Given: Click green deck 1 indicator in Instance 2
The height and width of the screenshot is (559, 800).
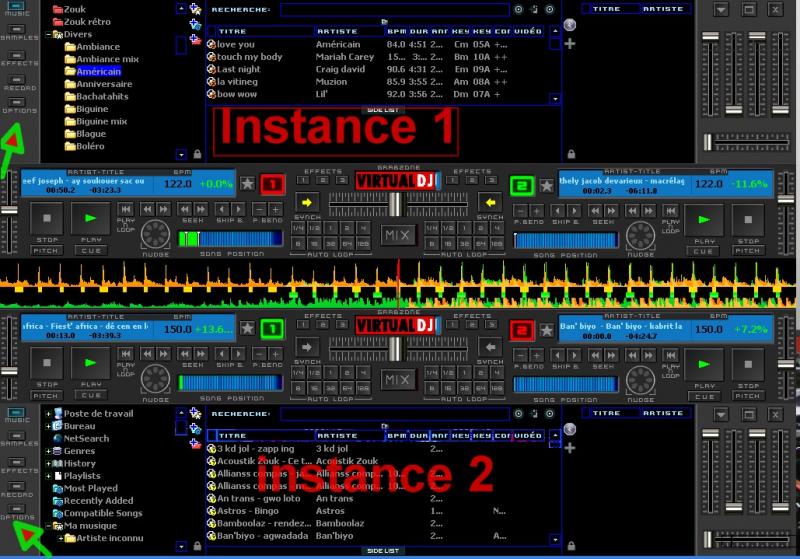Looking at the screenshot, I should tap(272, 329).
